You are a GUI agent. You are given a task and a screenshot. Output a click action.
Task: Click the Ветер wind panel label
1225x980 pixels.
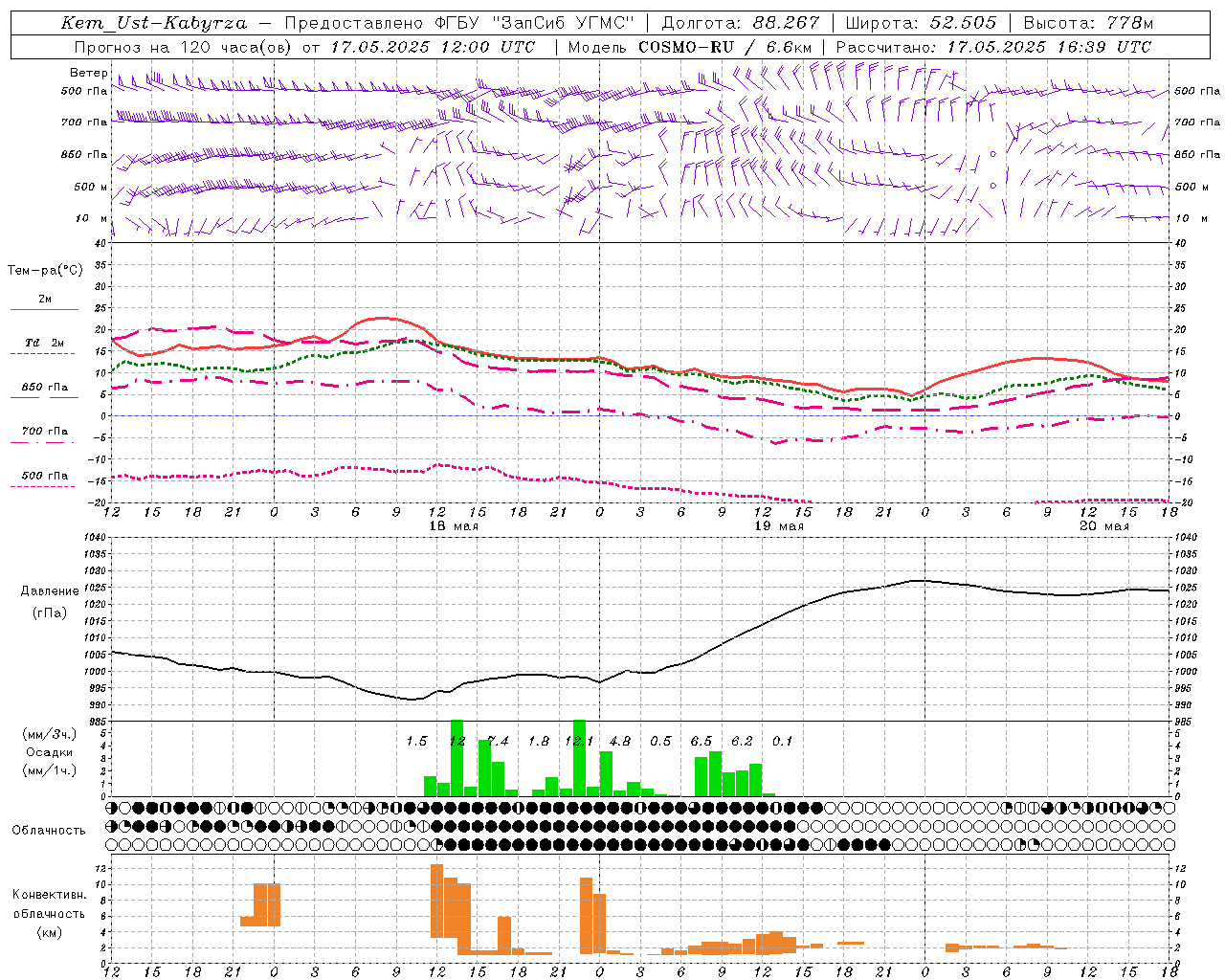88,73
